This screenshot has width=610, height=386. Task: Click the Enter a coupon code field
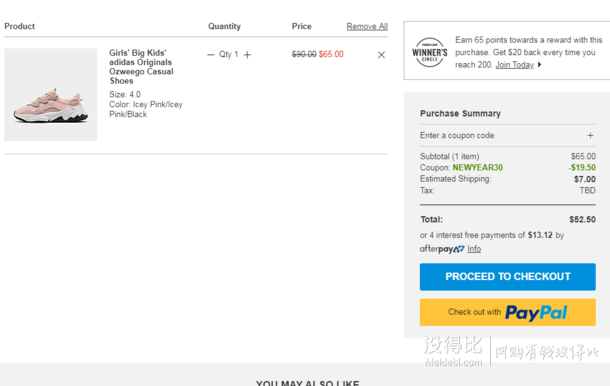[507, 135]
